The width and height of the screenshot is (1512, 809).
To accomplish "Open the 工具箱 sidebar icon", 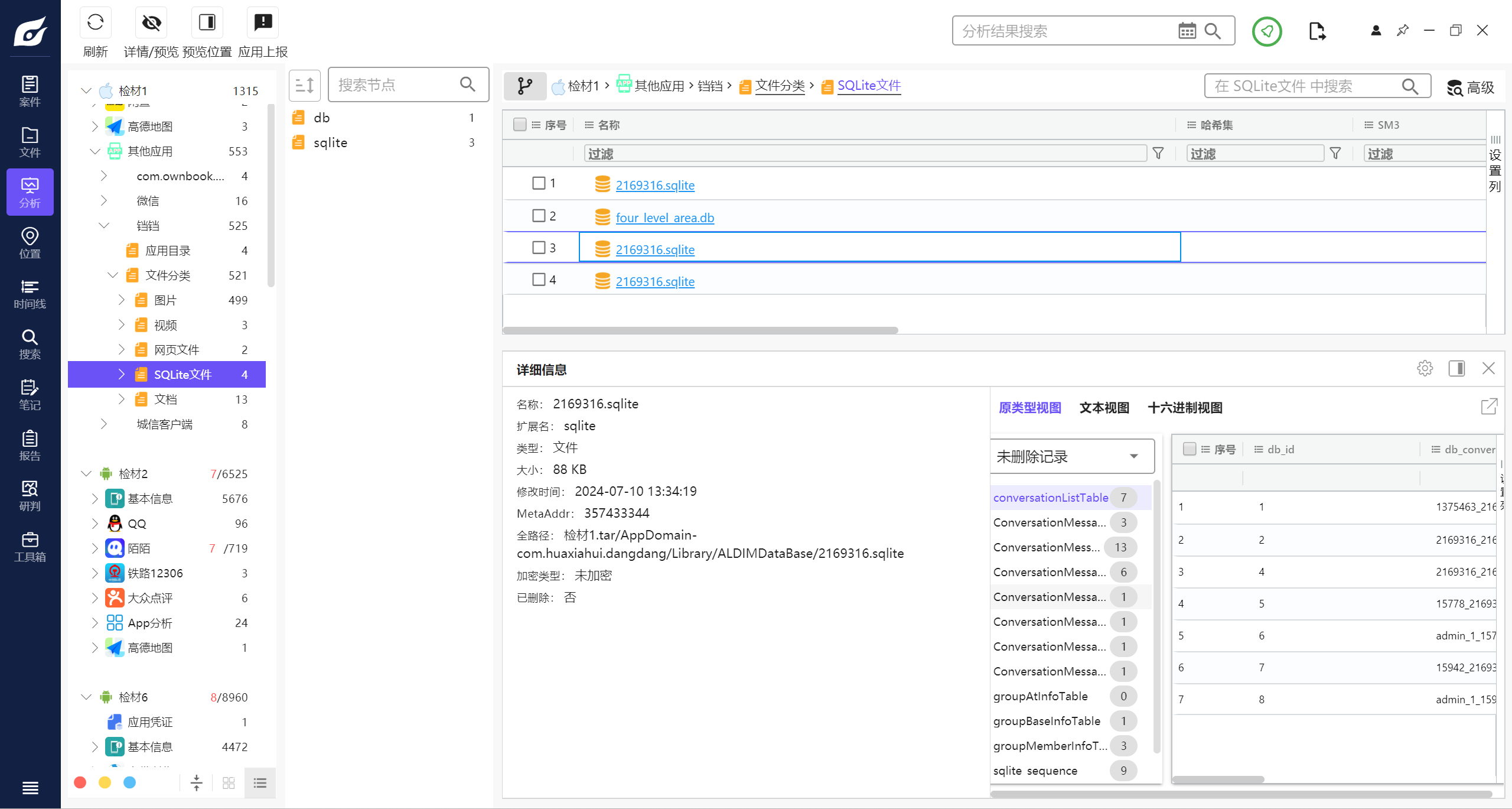I will [x=30, y=547].
